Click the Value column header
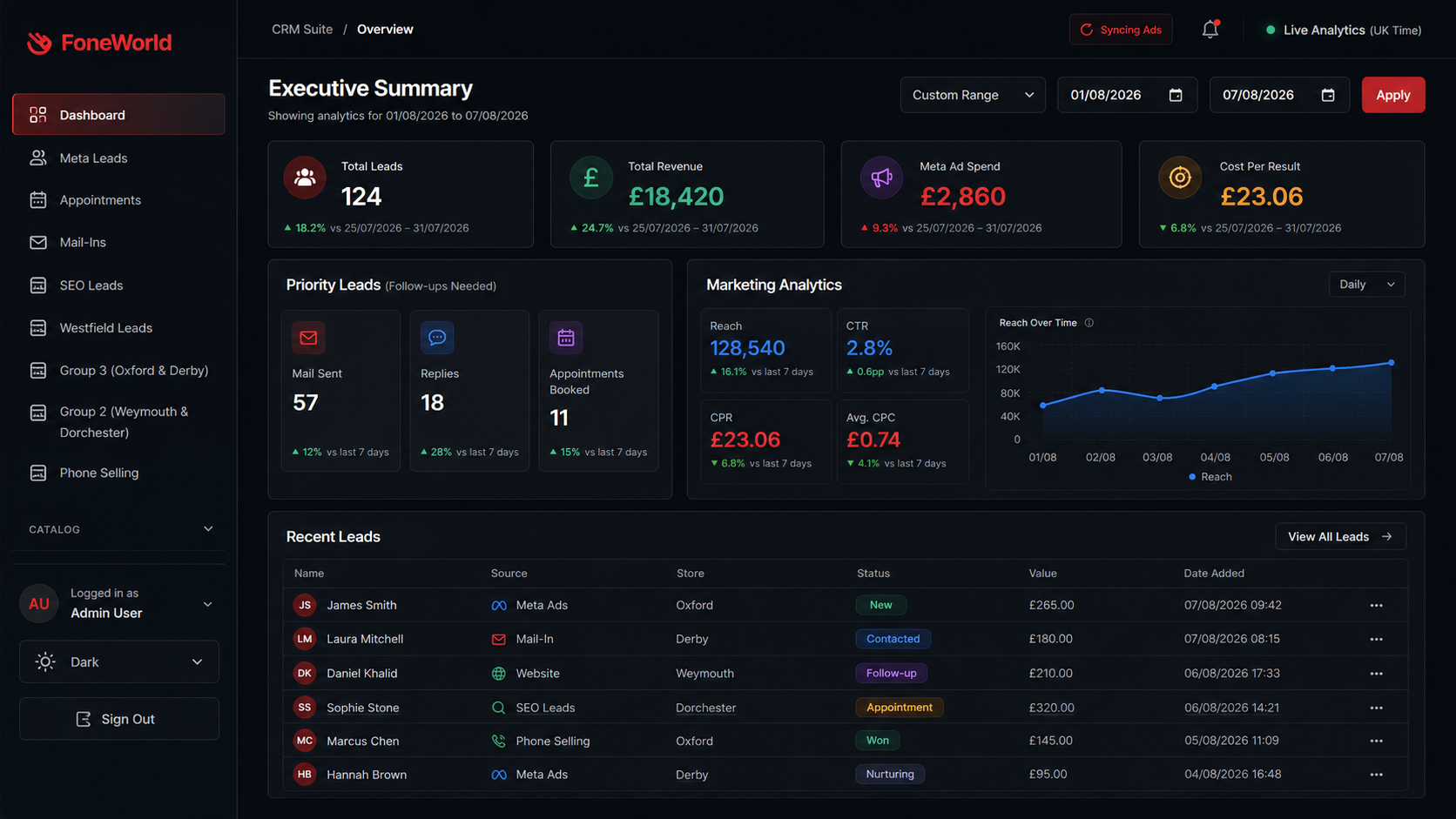 (x=1042, y=574)
